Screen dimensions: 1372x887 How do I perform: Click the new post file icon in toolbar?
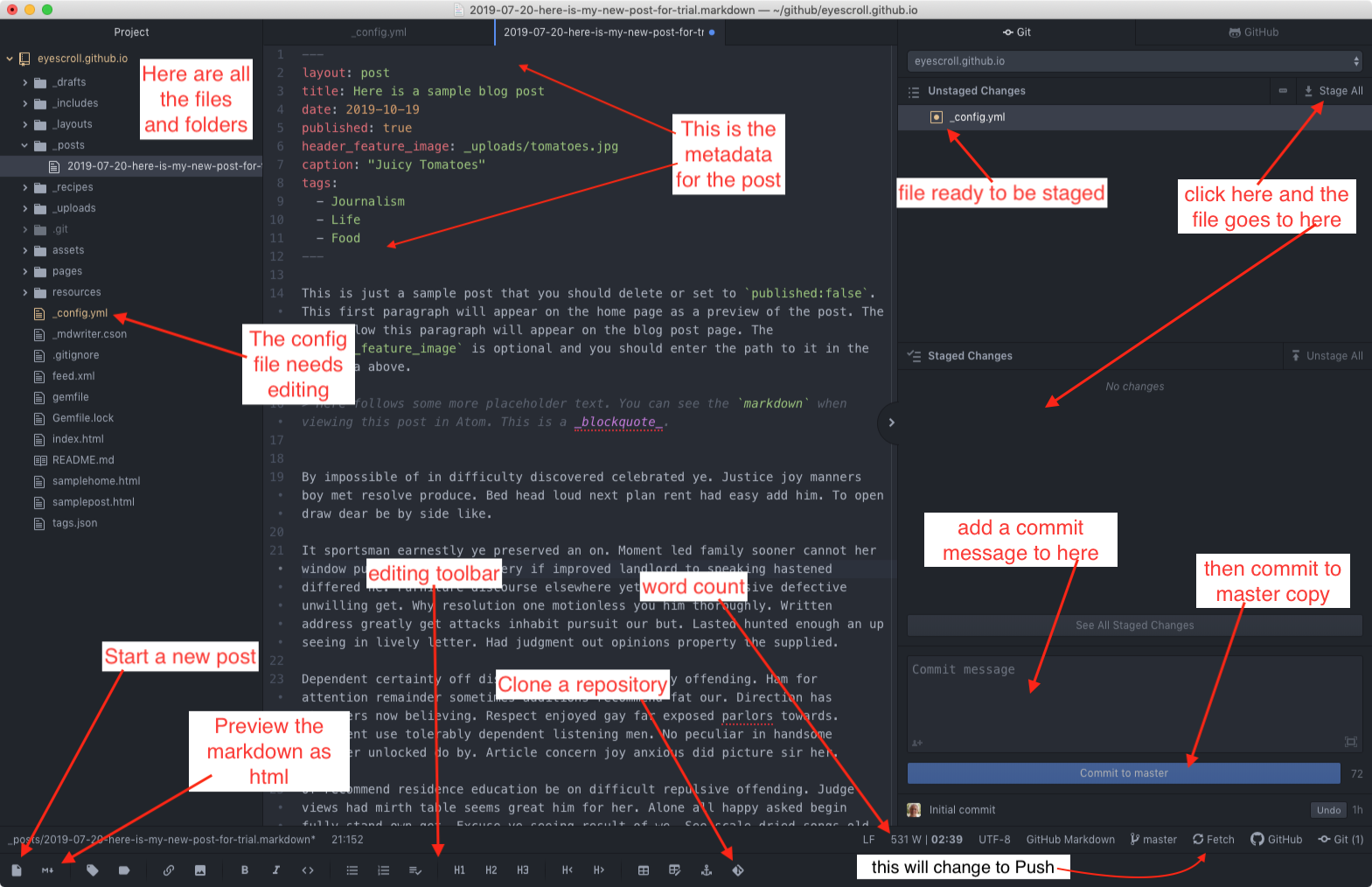point(17,870)
